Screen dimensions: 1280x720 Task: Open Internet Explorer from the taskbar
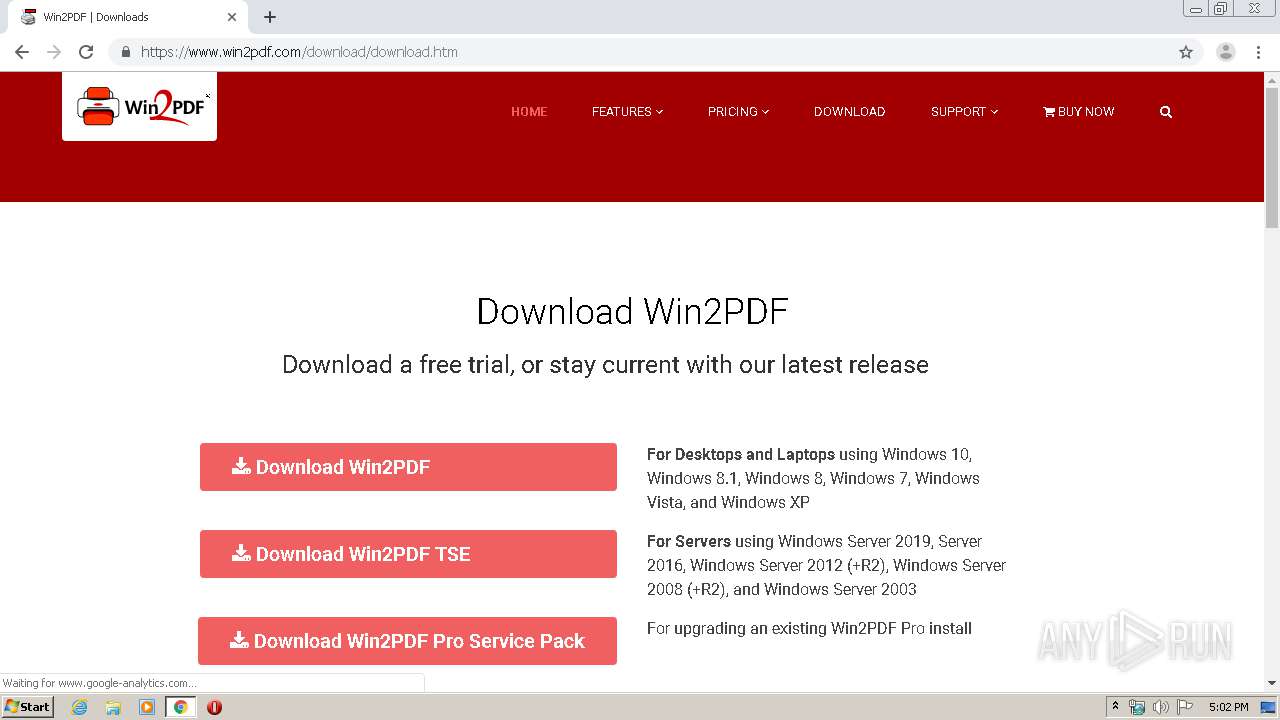[80, 707]
